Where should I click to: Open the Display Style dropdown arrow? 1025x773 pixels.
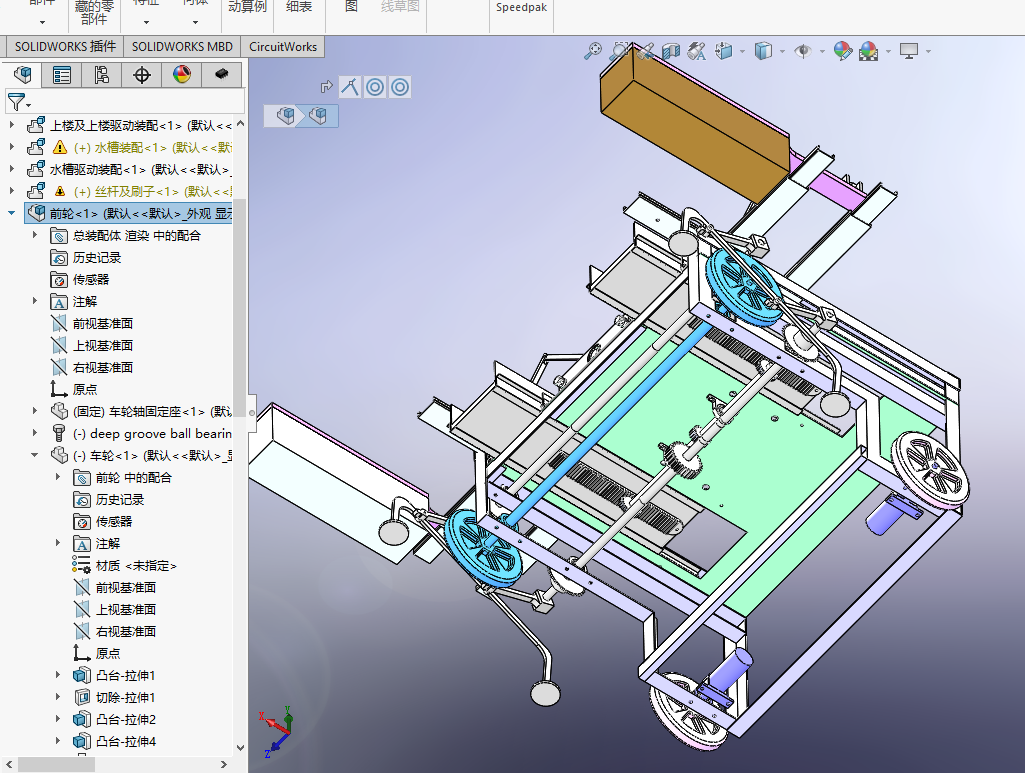coord(782,52)
